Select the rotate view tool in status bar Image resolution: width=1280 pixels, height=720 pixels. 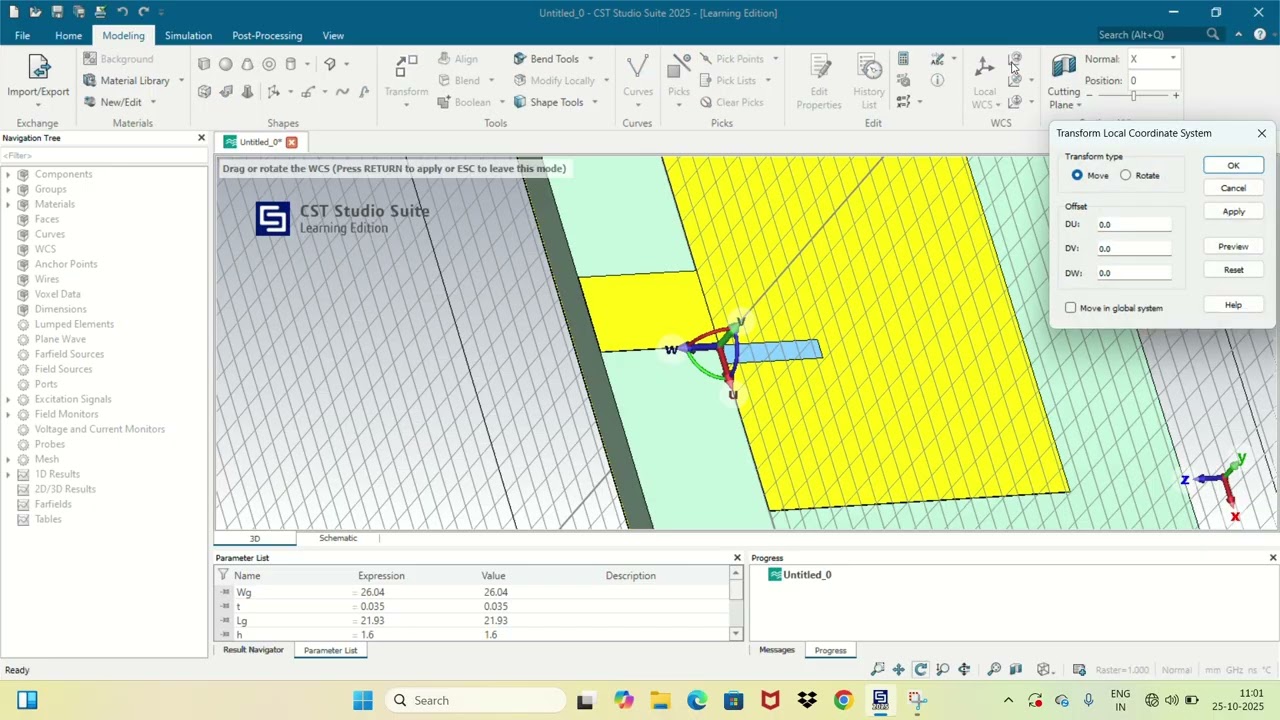click(x=920, y=670)
